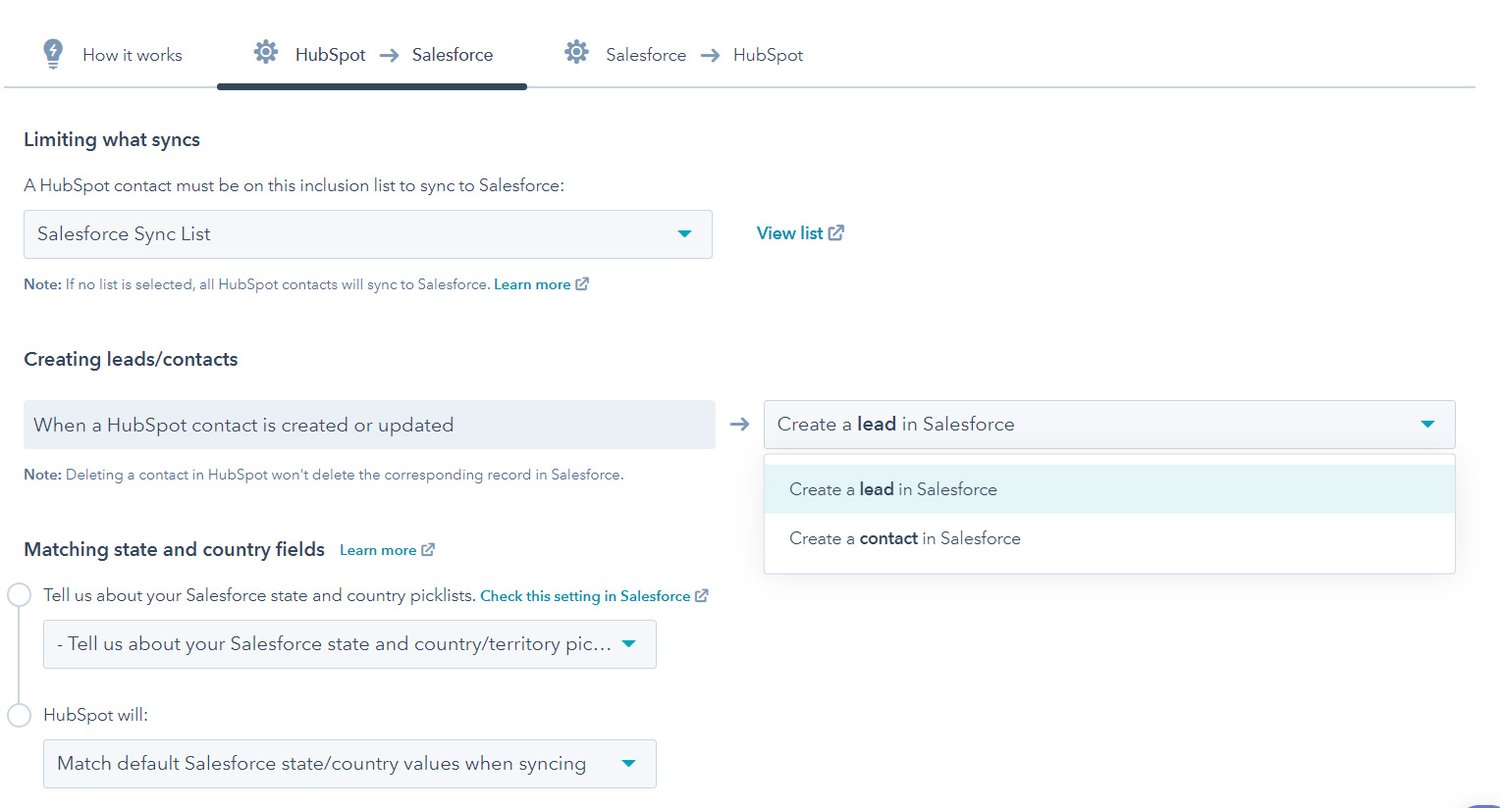Open the How it works tab
1500x808 pixels.
(132, 55)
